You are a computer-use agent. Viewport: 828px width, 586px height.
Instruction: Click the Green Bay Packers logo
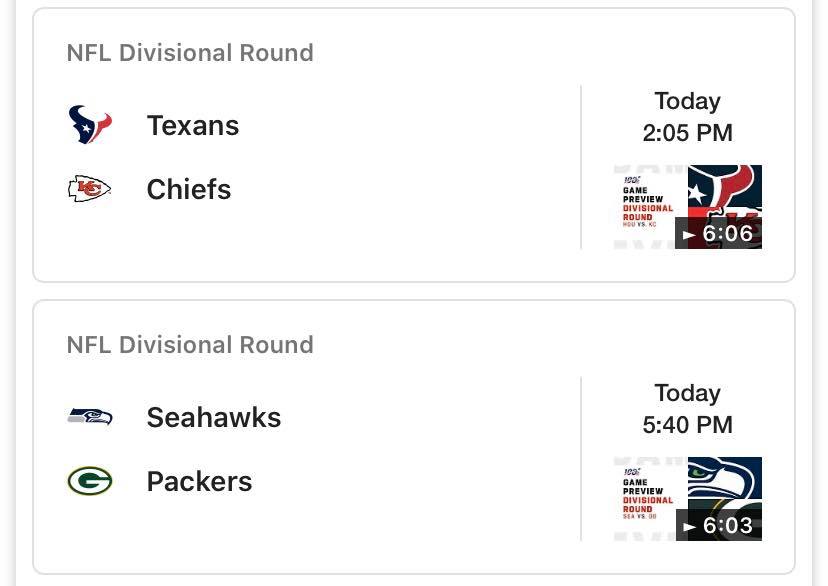point(90,481)
